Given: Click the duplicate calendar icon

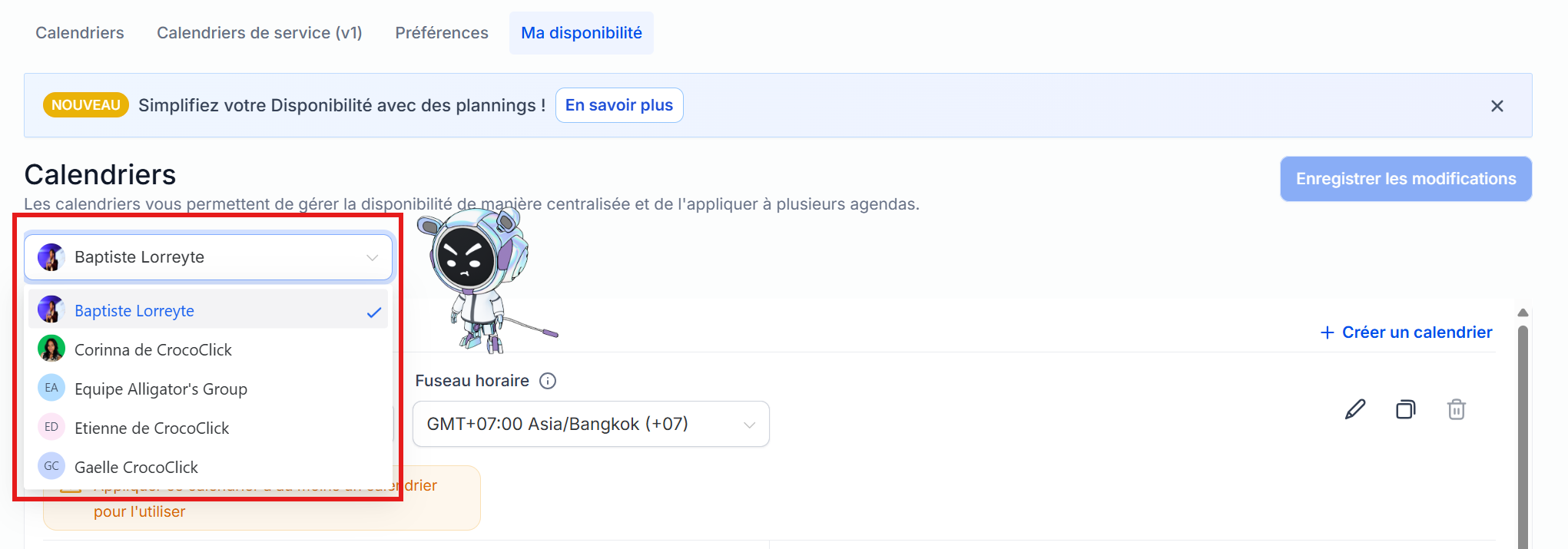Looking at the screenshot, I should coord(1405,409).
